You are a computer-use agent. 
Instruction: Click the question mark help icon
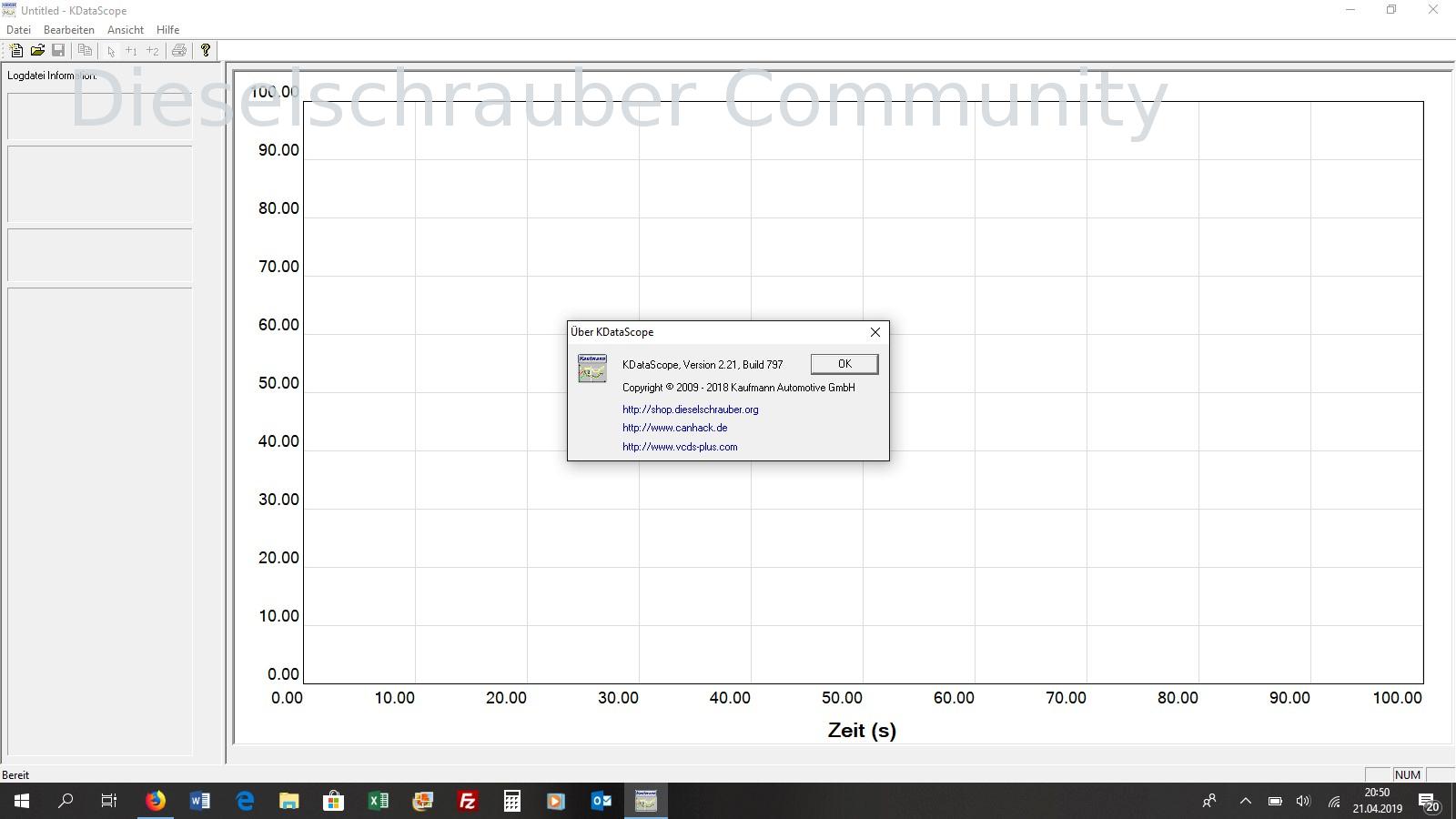[x=206, y=51]
